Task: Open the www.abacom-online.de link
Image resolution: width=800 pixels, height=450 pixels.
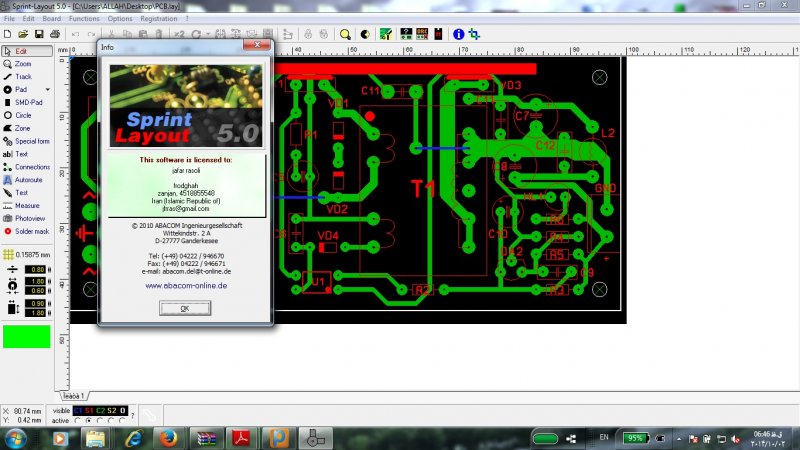Action: point(186,286)
